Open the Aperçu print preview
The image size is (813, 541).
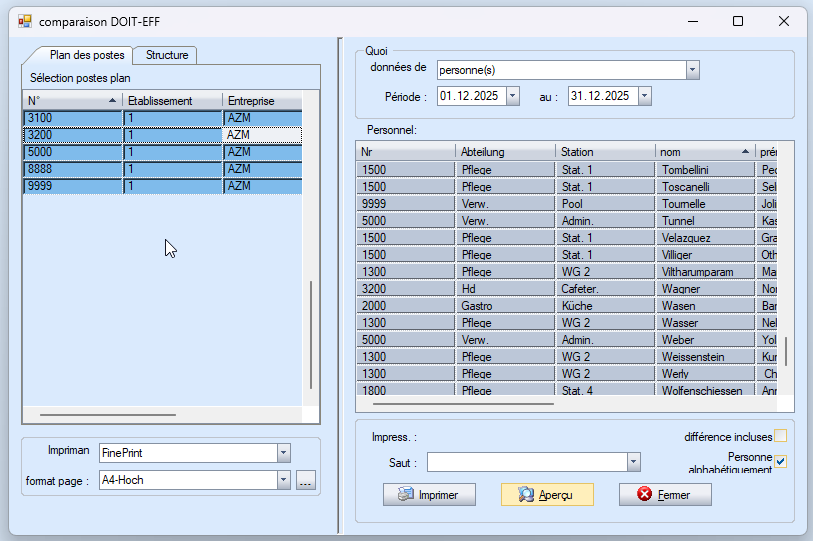pos(547,494)
